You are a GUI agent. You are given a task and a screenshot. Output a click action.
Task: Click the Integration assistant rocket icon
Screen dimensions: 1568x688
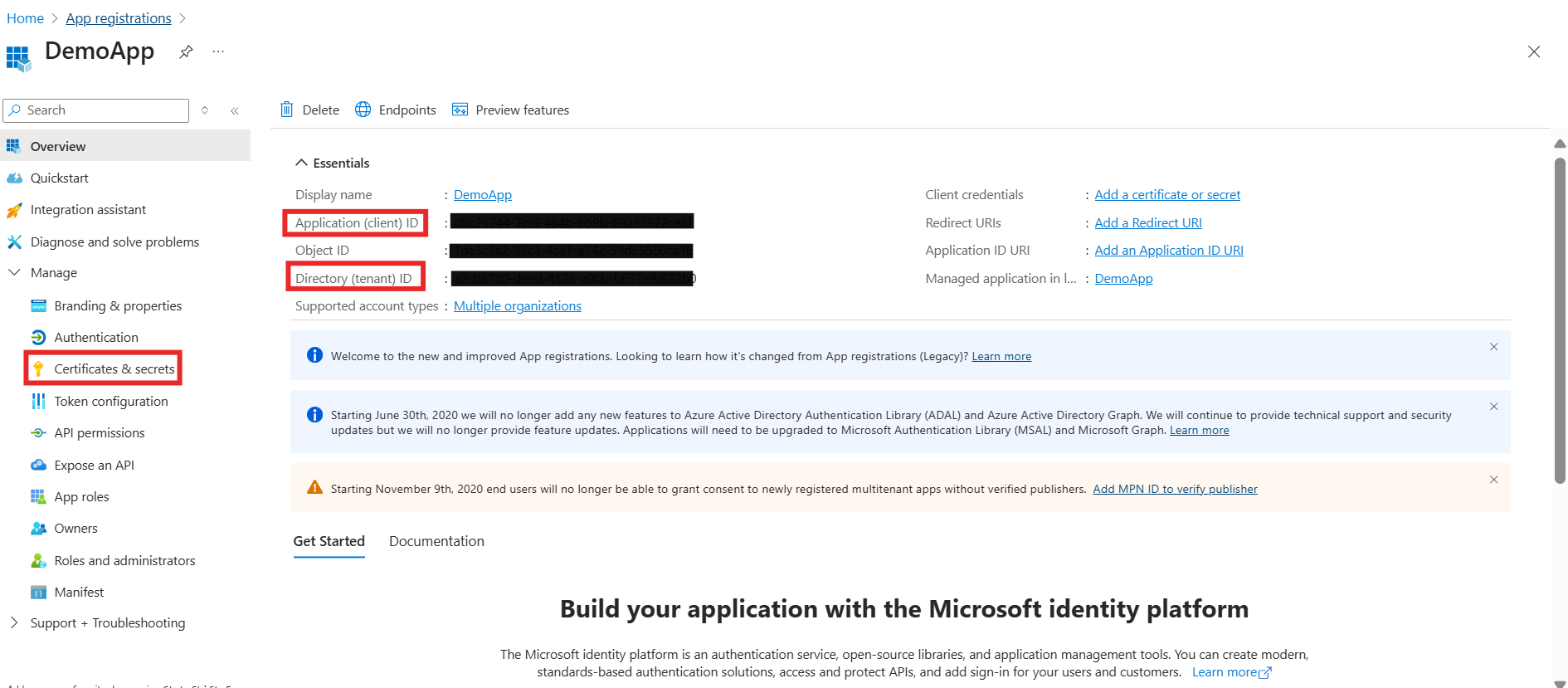[x=14, y=210]
